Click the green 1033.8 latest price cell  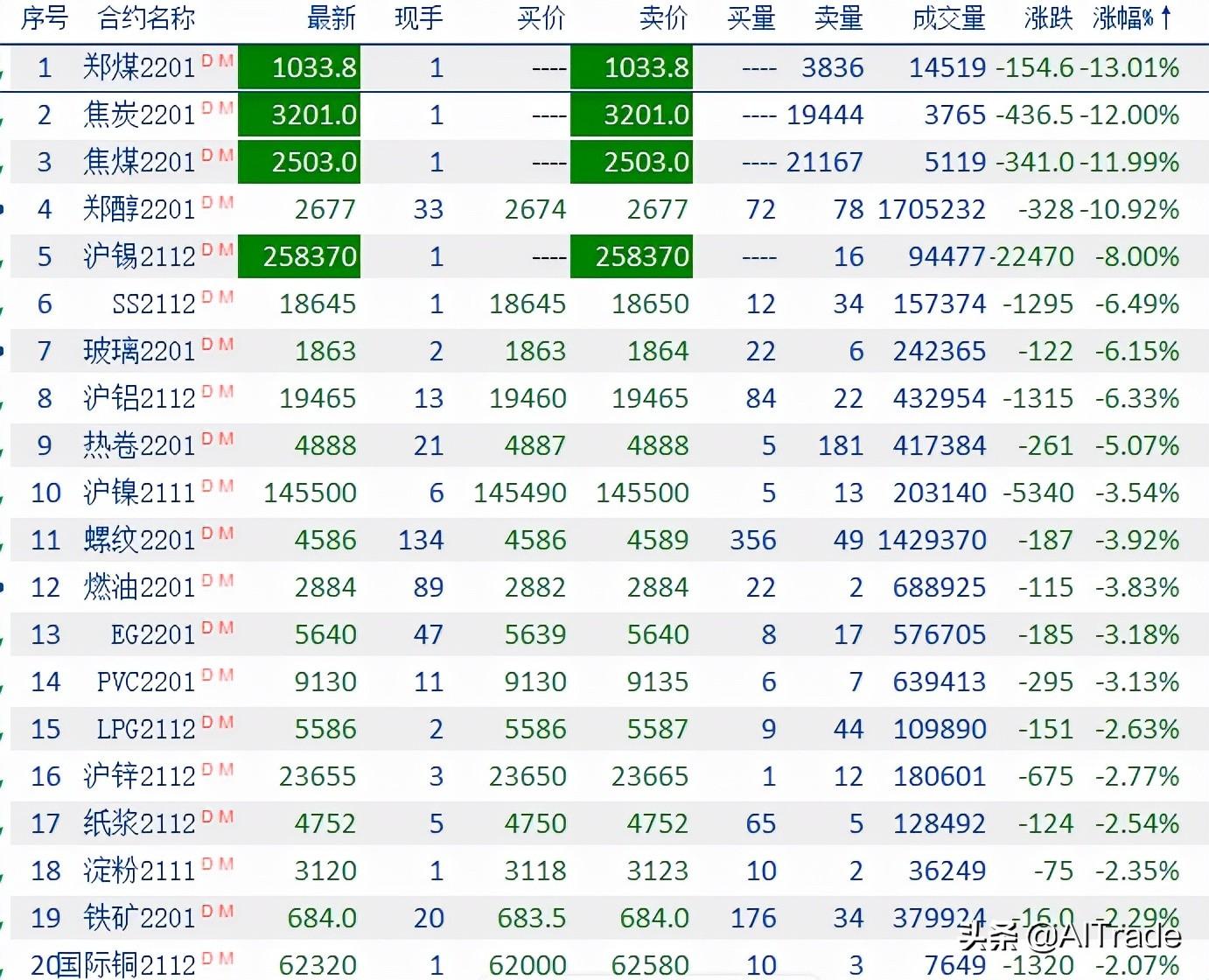click(x=299, y=67)
